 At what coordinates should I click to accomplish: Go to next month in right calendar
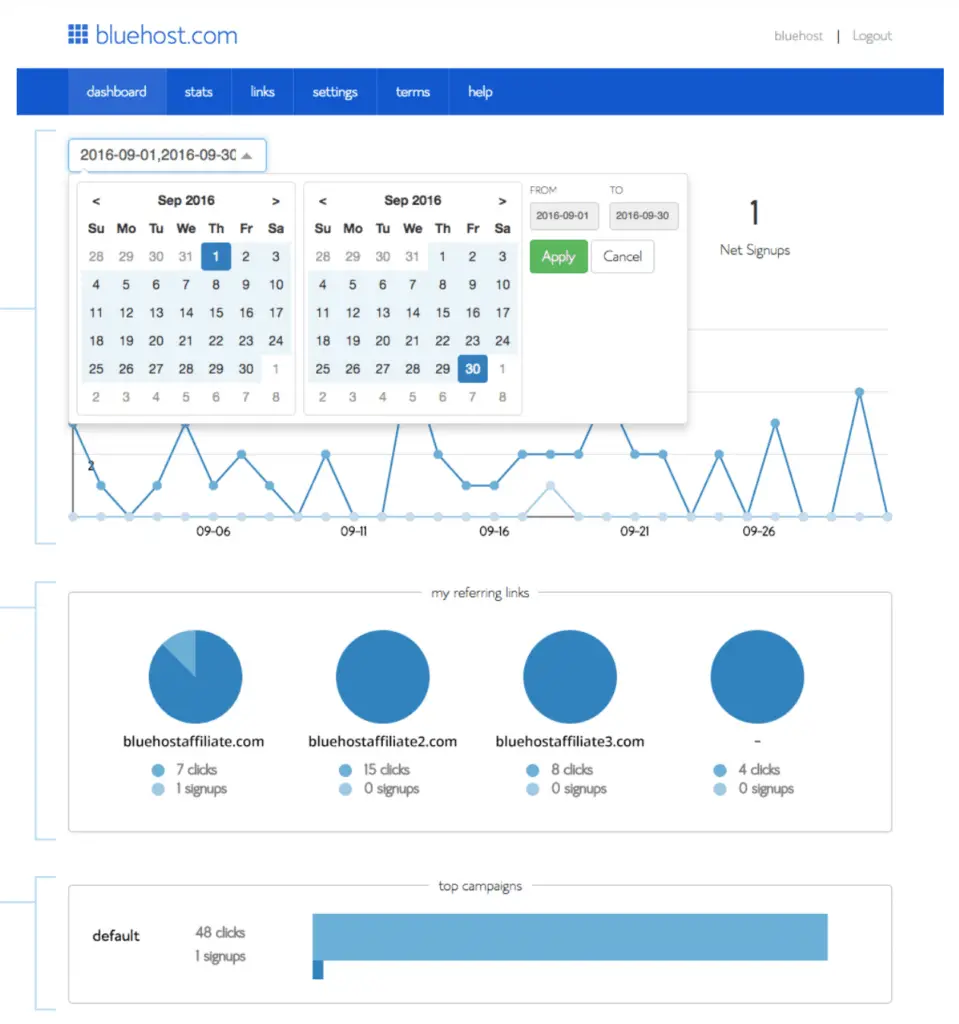[x=502, y=201]
